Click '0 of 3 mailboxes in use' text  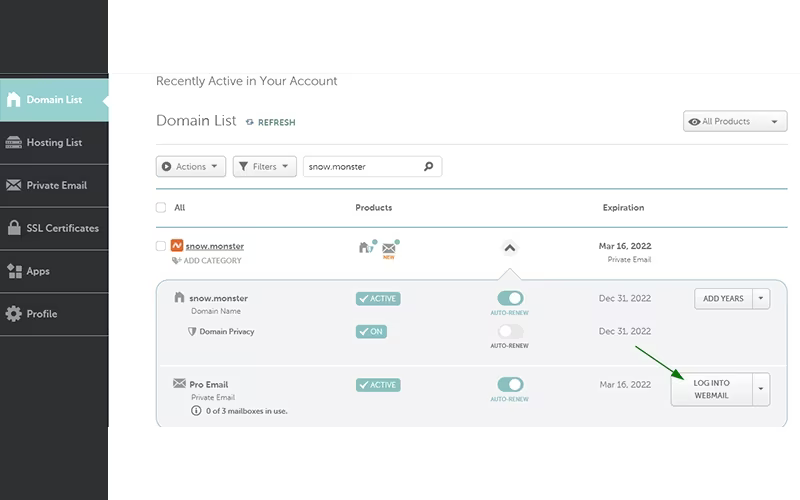(x=246, y=411)
